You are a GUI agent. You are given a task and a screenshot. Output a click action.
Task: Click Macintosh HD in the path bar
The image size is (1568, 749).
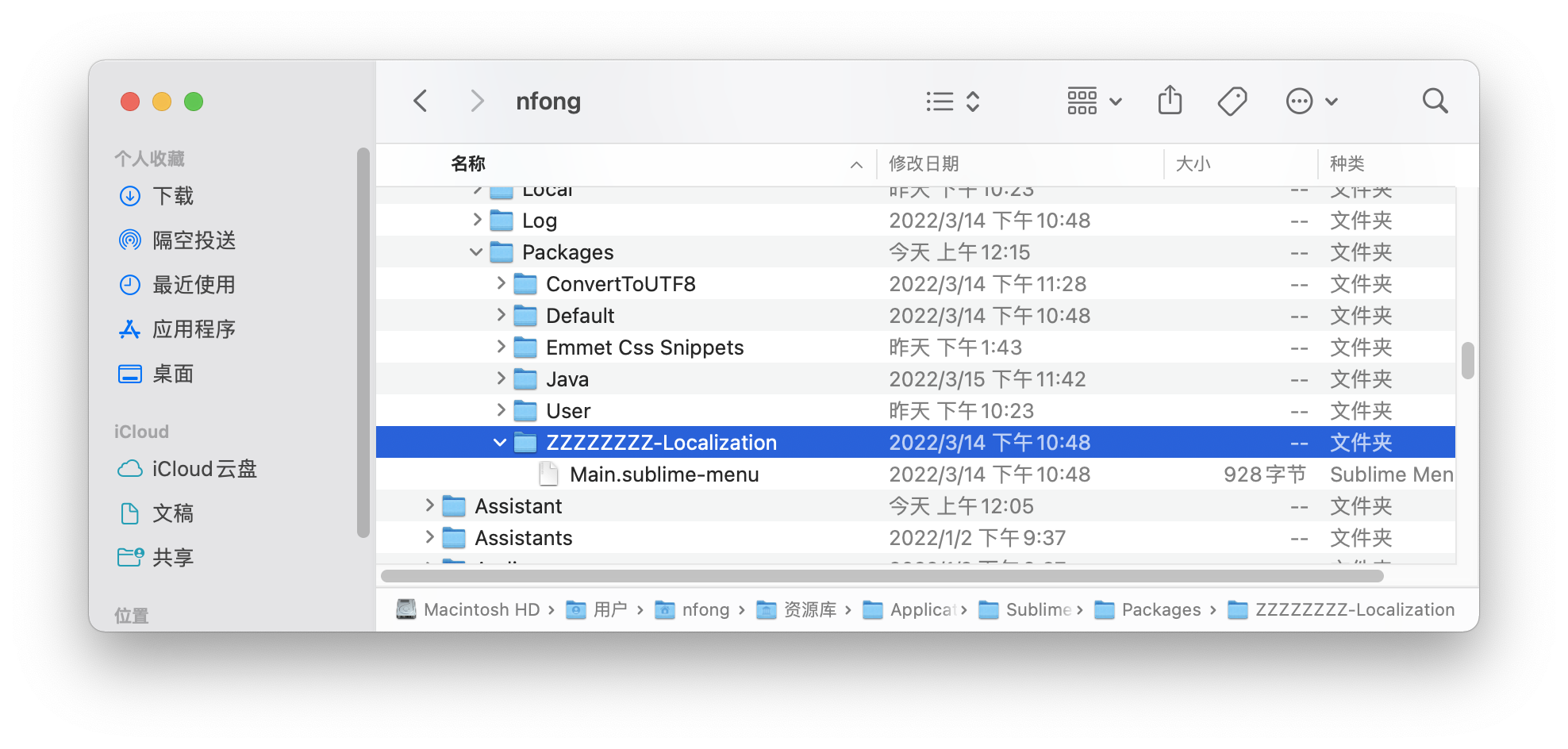[468, 609]
